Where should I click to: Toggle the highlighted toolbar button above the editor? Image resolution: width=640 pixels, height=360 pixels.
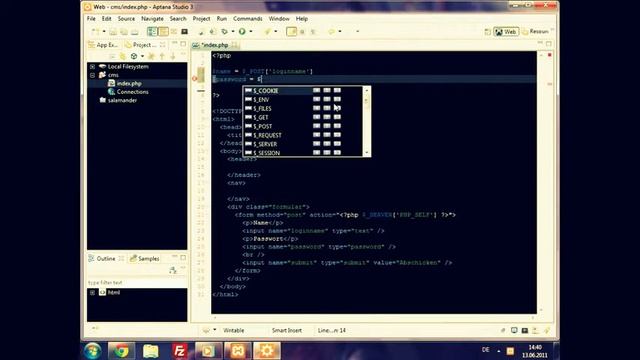[291, 31]
